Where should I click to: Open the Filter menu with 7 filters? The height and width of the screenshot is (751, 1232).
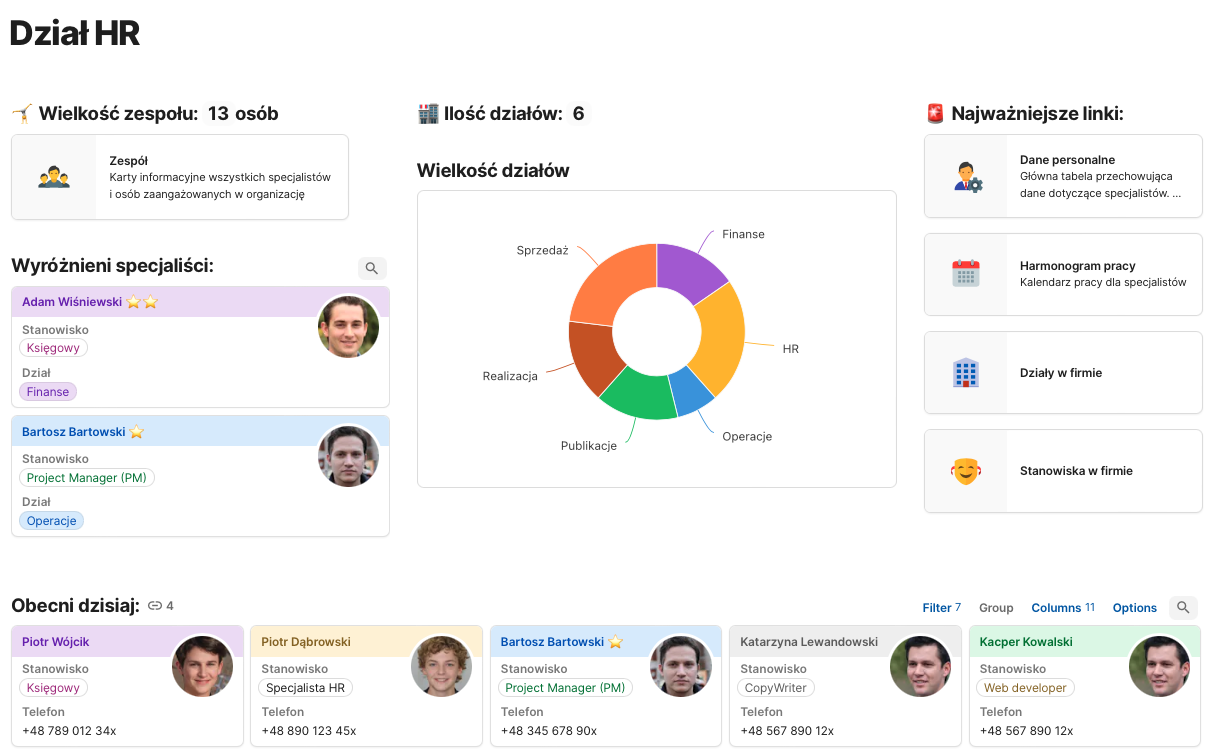click(941, 608)
